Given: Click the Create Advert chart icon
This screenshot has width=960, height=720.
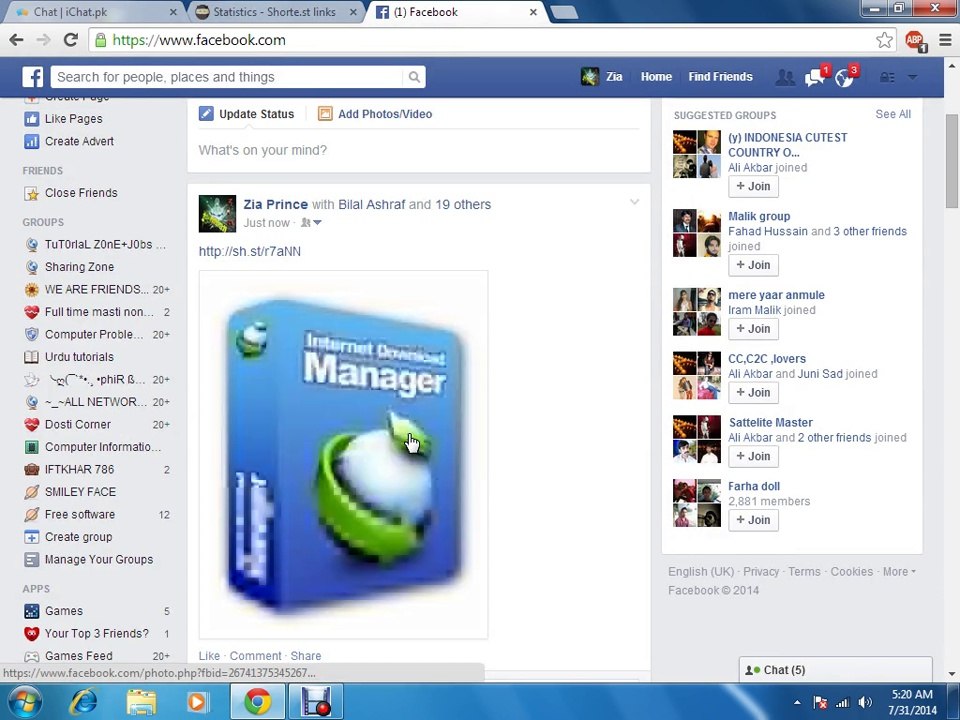Looking at the screenshot, I should point(31,141).
